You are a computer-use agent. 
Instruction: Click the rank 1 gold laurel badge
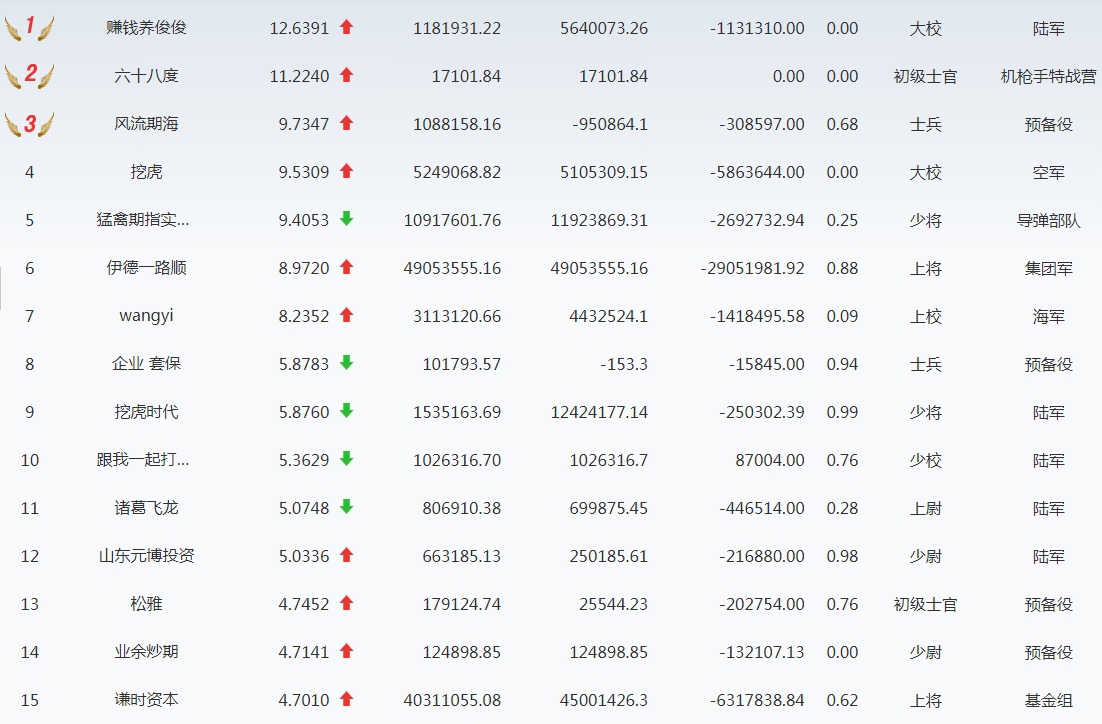(30, 27)
